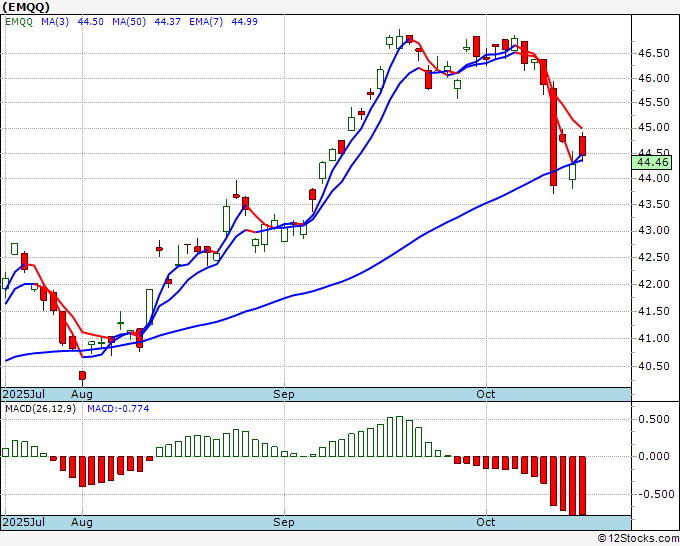The height and width of the screenshot is (546, 680).
Task: Click the tall red mid-October selloff candlestick
Action: click(553, 137)
